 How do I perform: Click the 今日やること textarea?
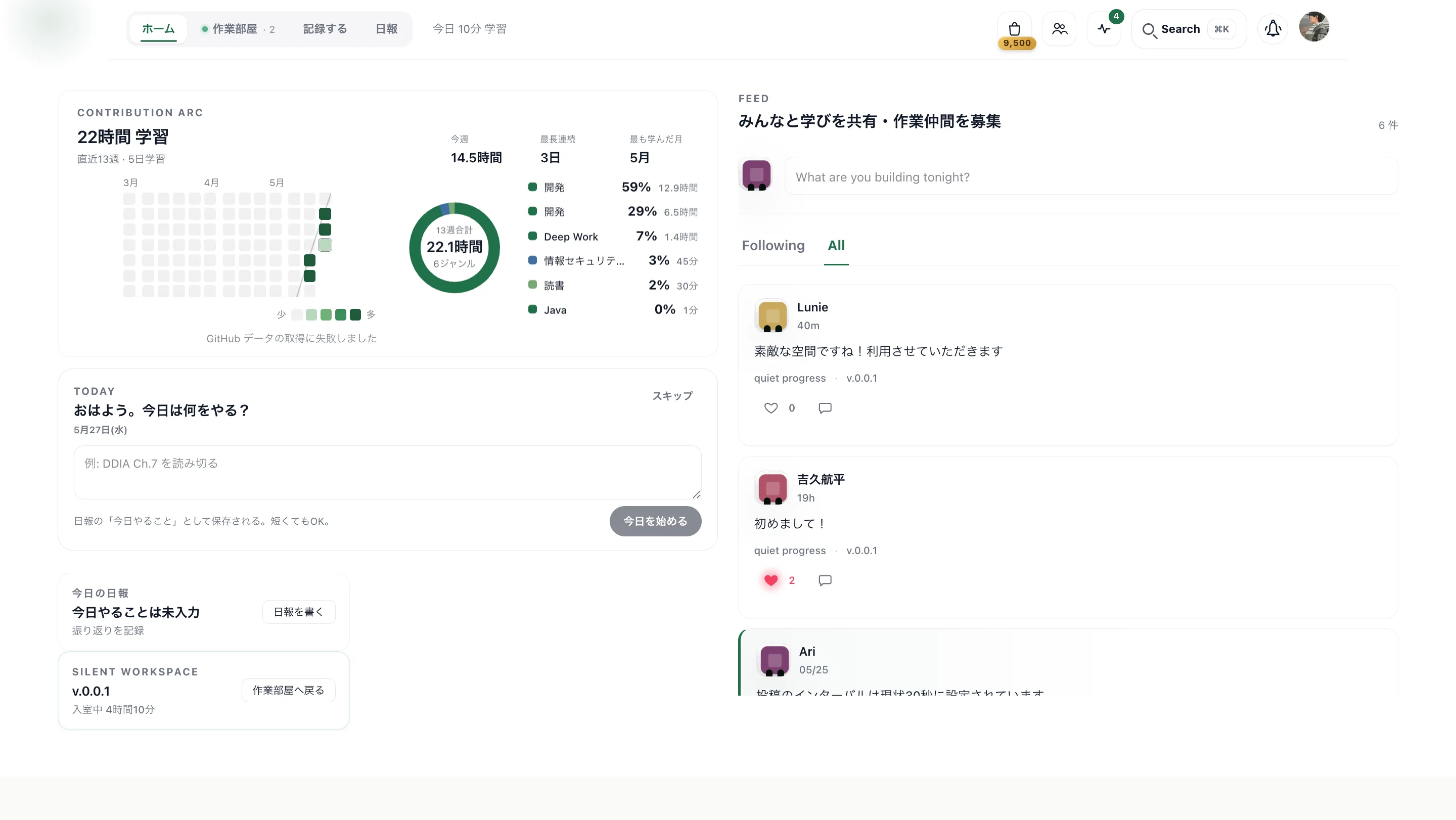[x=388, y=473]
